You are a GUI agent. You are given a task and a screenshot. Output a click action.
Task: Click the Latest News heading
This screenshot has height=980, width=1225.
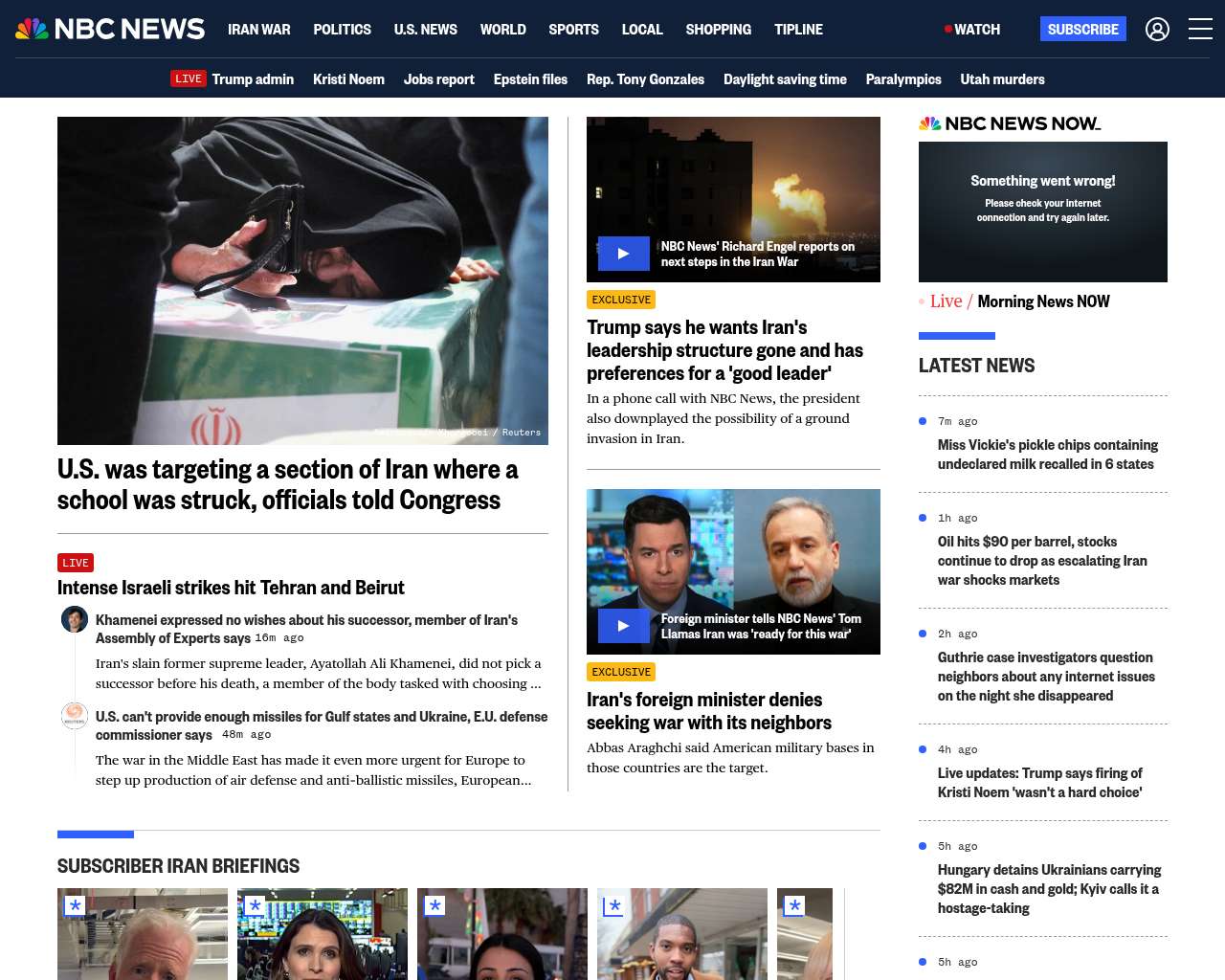[976, 366]
